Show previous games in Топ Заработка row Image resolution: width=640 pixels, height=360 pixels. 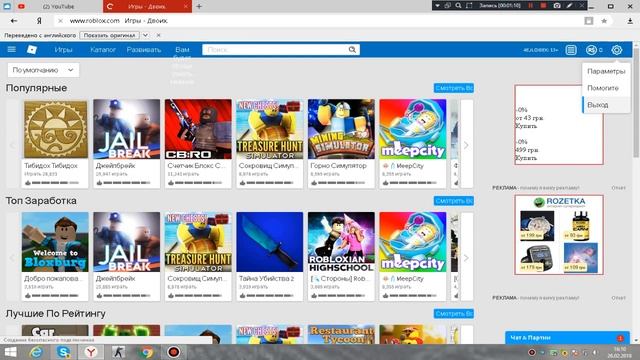[12, 258]
